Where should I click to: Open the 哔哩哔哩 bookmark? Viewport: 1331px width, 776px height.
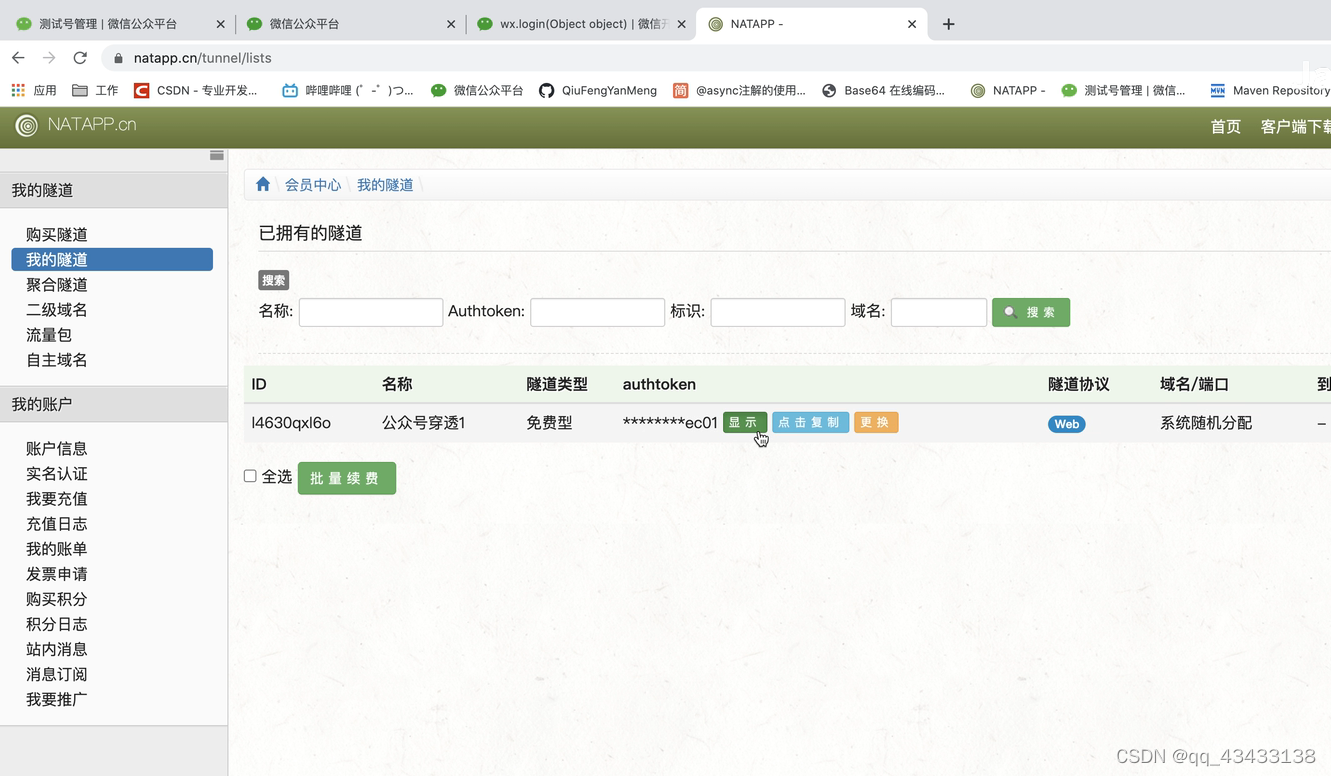[347, 90]
